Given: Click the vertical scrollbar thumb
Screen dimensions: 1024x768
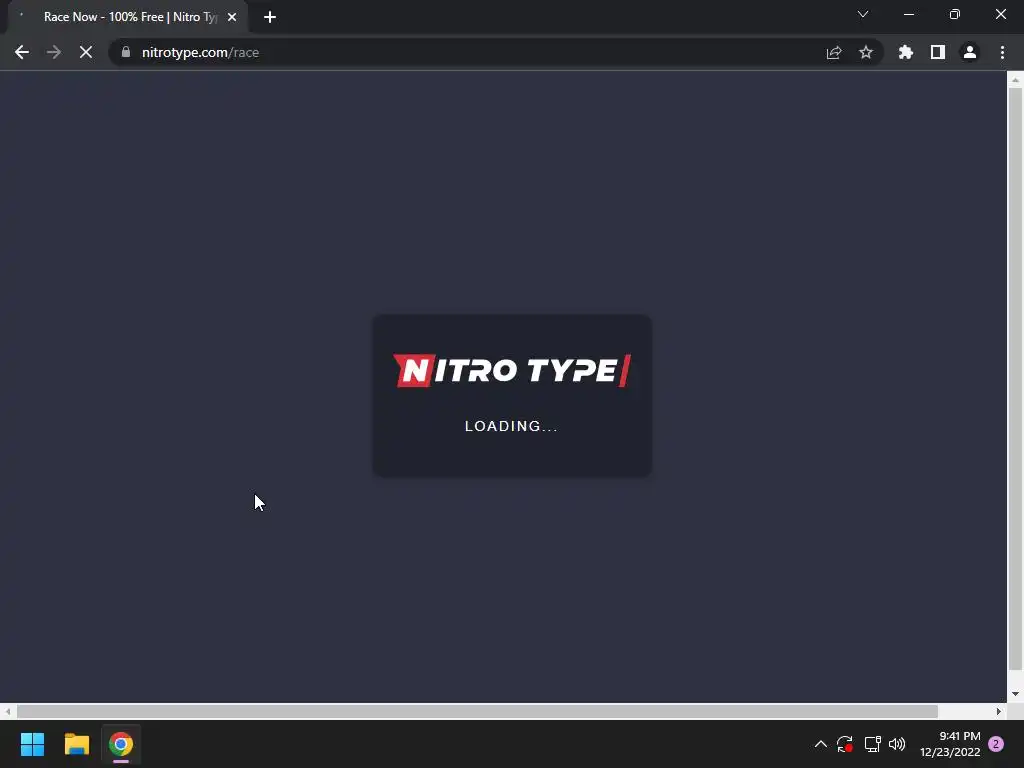Looking at the screenshot, I should click(1015, 379).
